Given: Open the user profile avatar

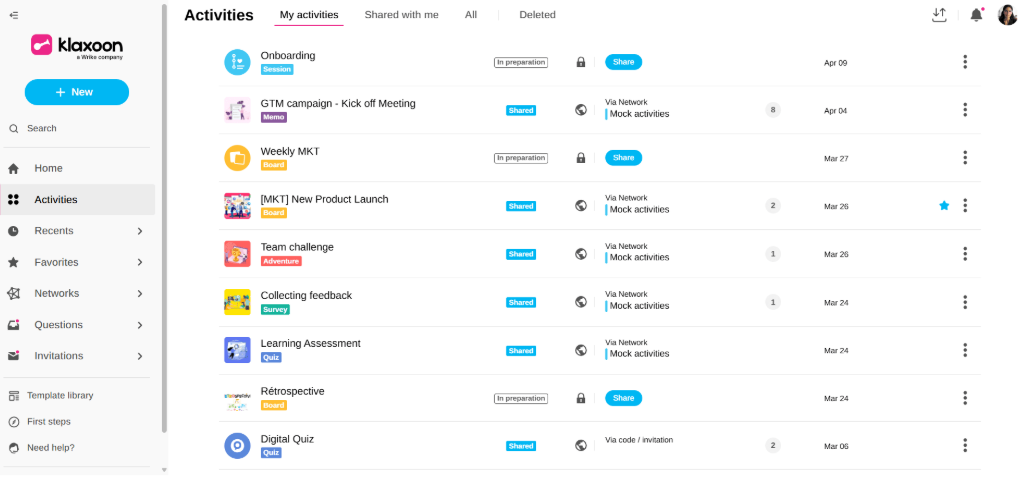Looking at the screenshot, I should (x=1007, y=15).
